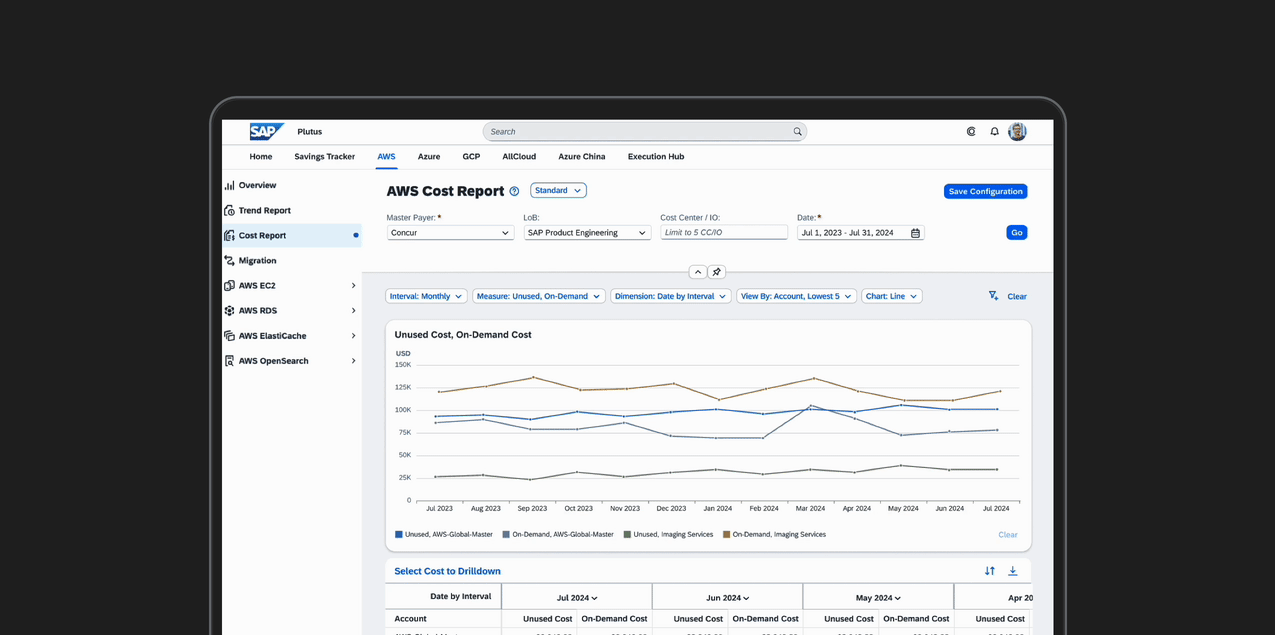Switch to the GCP tab
1275x635 pixels.
(471, 157)
